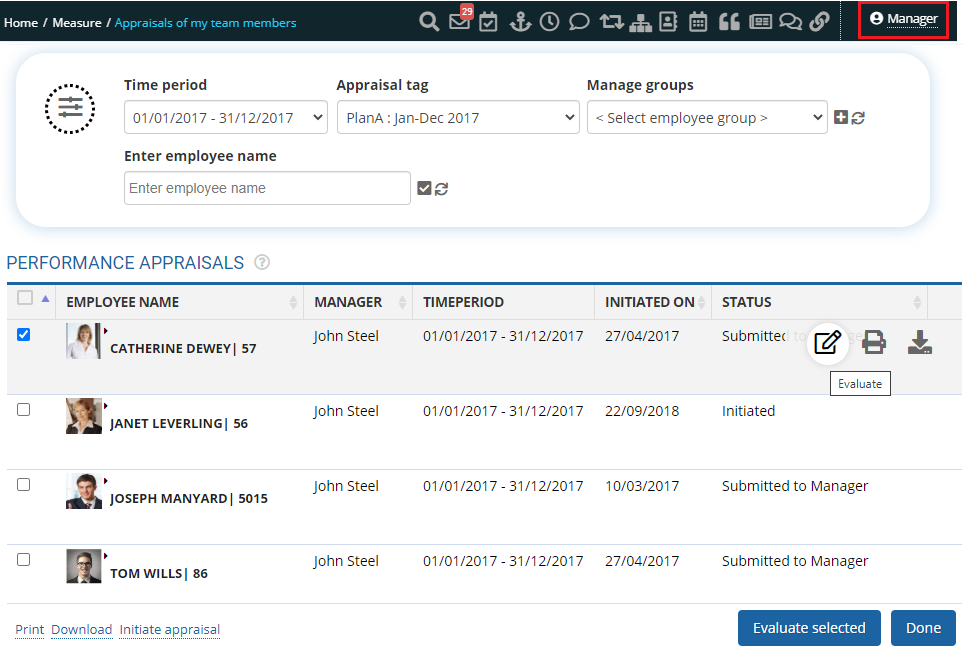The width and height of the screenshot is (964, 657).
Task: Click the add group plus icon
Action: click(x=841, y=117)
